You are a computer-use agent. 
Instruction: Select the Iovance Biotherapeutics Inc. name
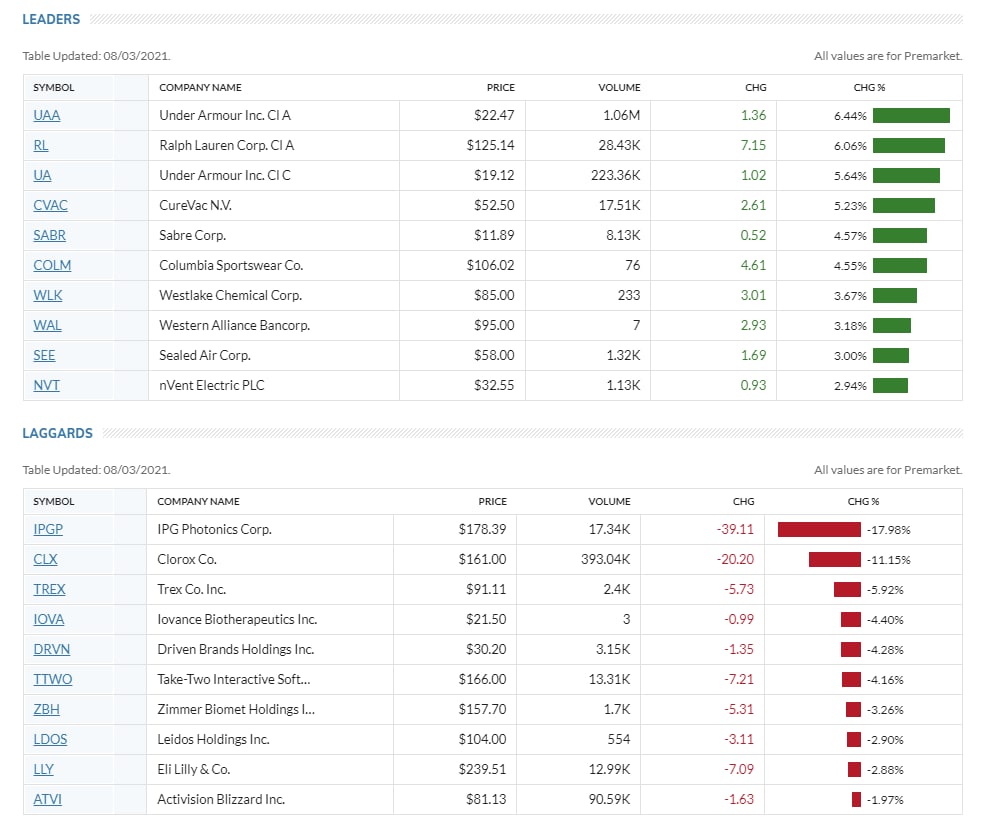pos(237,620)
